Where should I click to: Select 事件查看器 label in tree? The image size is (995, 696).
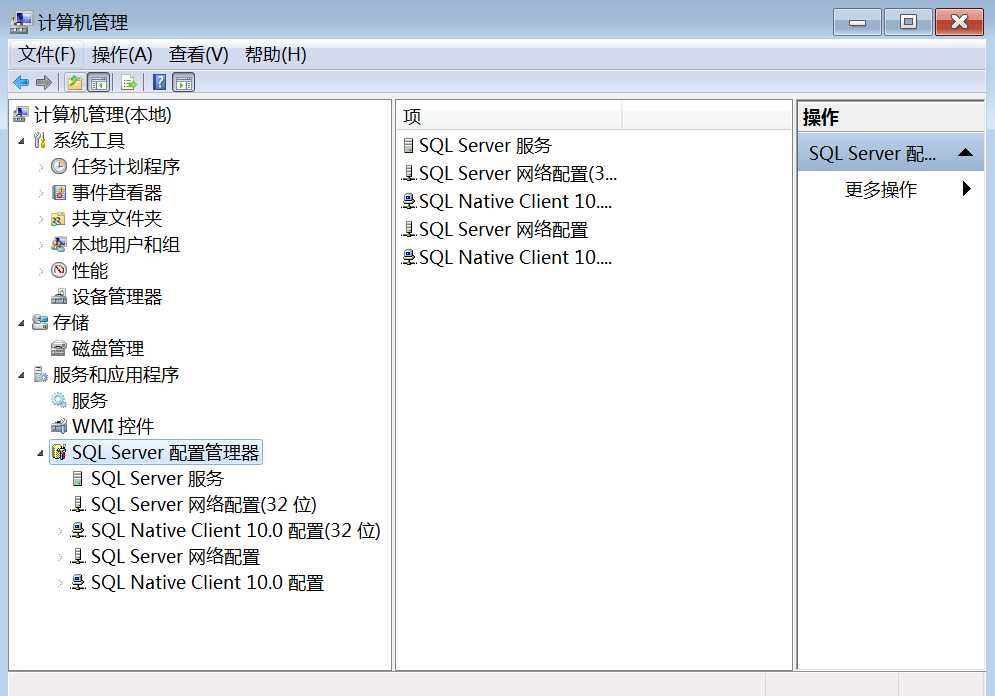[x=117, y=192]
